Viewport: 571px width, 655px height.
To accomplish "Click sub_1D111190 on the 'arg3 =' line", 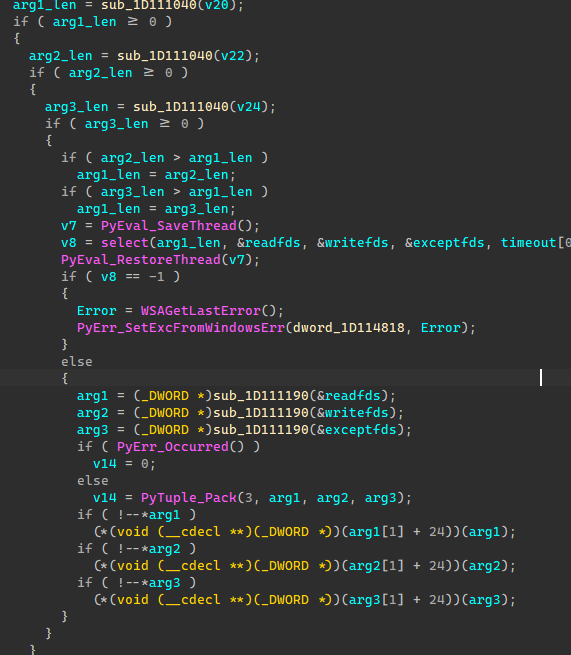I will pyautogui.click(x=261, y=430).
